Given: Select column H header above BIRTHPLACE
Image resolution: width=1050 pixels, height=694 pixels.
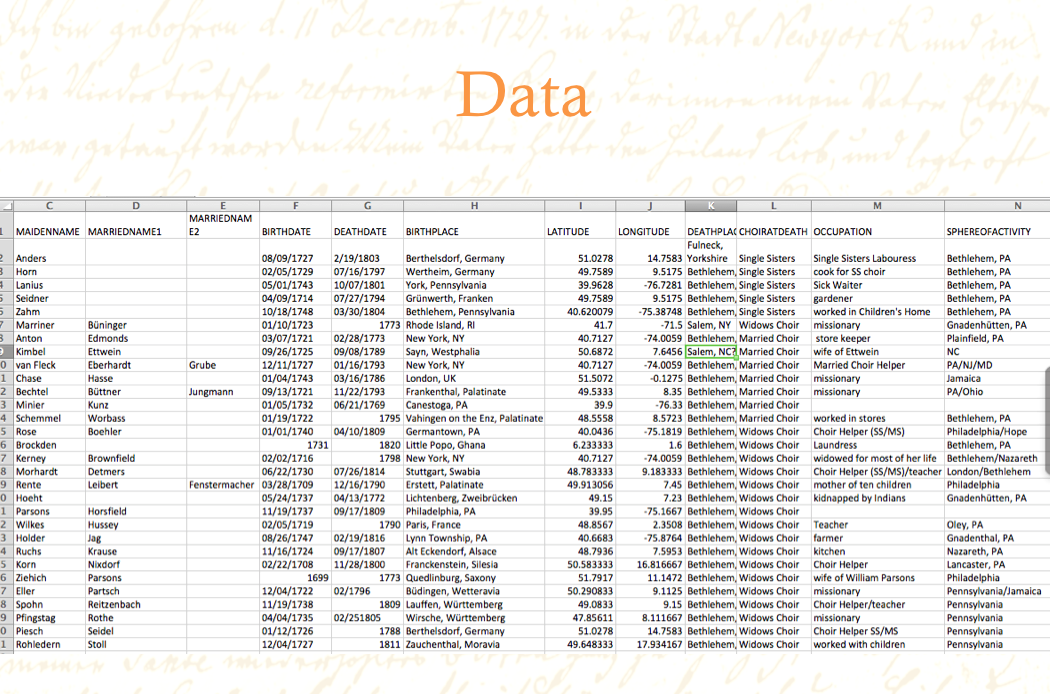Looking at the screenshot, I should pos(474,206).
